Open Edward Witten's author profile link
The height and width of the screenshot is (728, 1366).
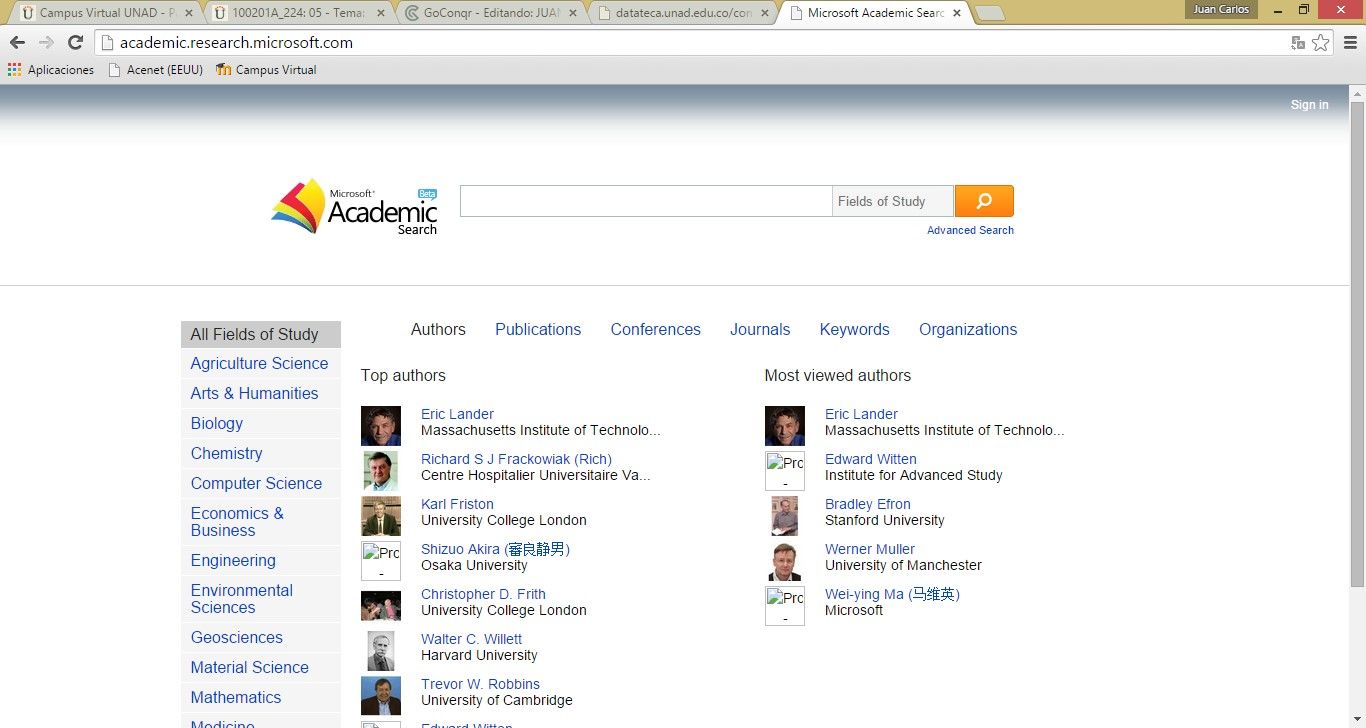(870, 459)
